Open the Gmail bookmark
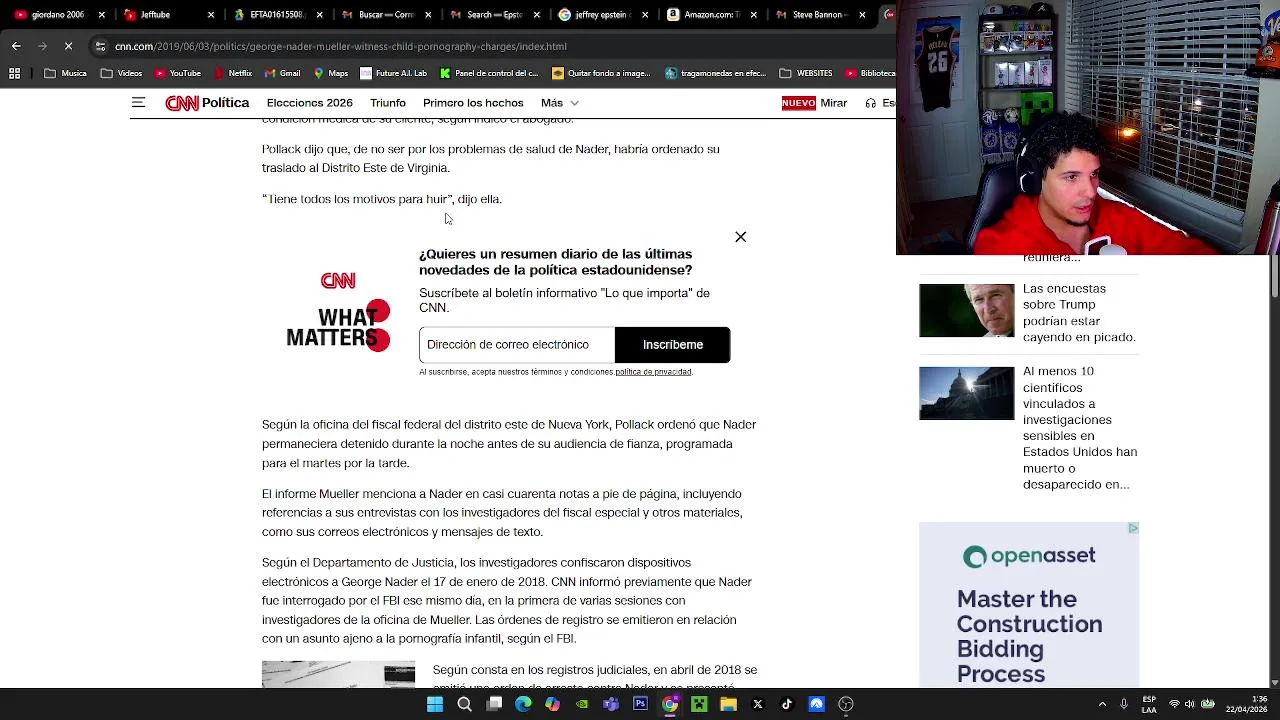The width and height of the screenshot is (1280, 720). tap(282, 73)
